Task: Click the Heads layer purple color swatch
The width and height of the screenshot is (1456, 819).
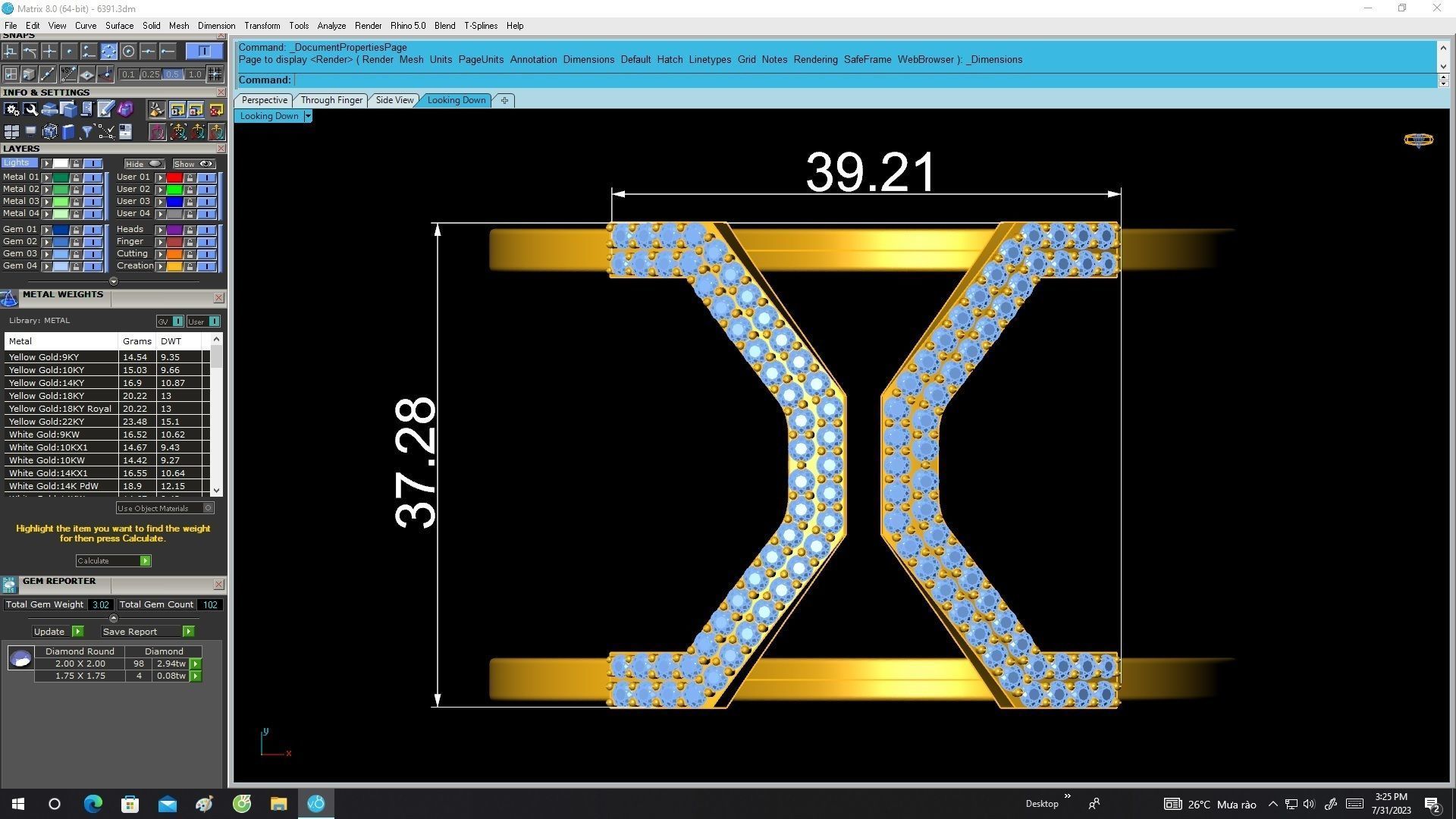Action: pyautogui.click(x=174, y=230)
